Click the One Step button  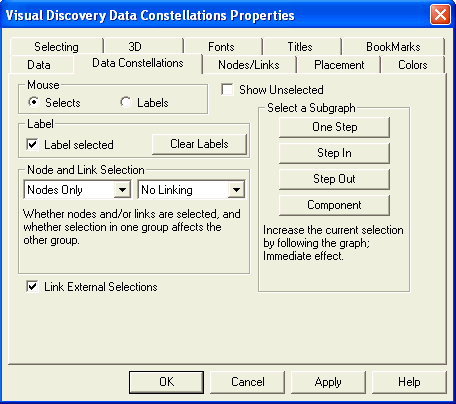tap(334, 127)
